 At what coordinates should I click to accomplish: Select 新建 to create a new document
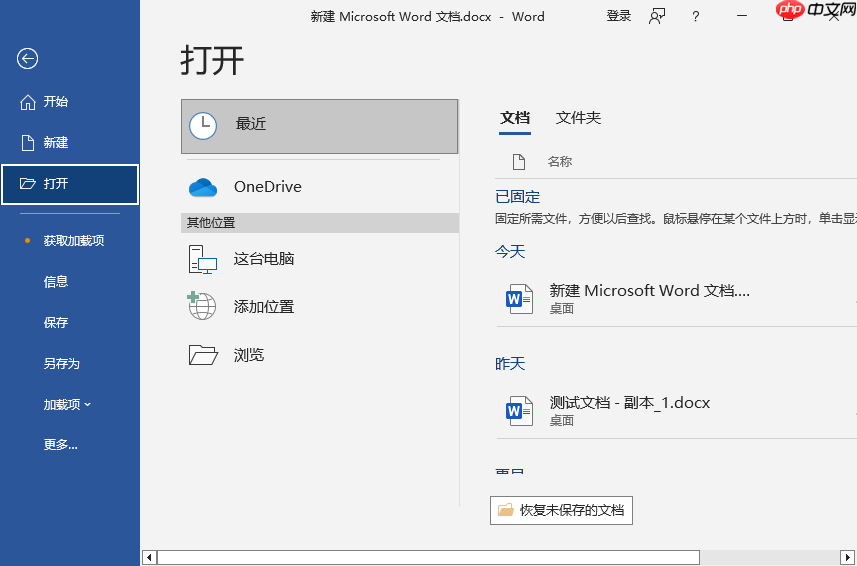tap(70, 143)
